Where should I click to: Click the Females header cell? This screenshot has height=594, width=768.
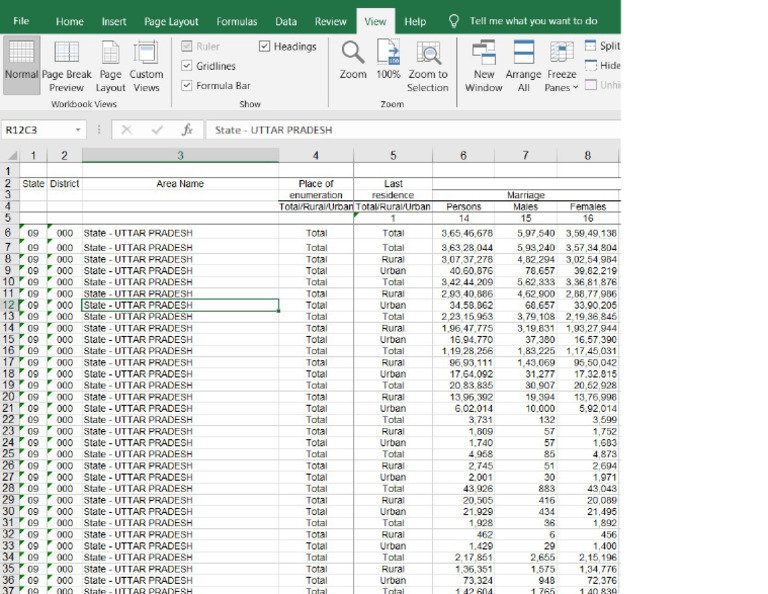(x=588, y=207)
